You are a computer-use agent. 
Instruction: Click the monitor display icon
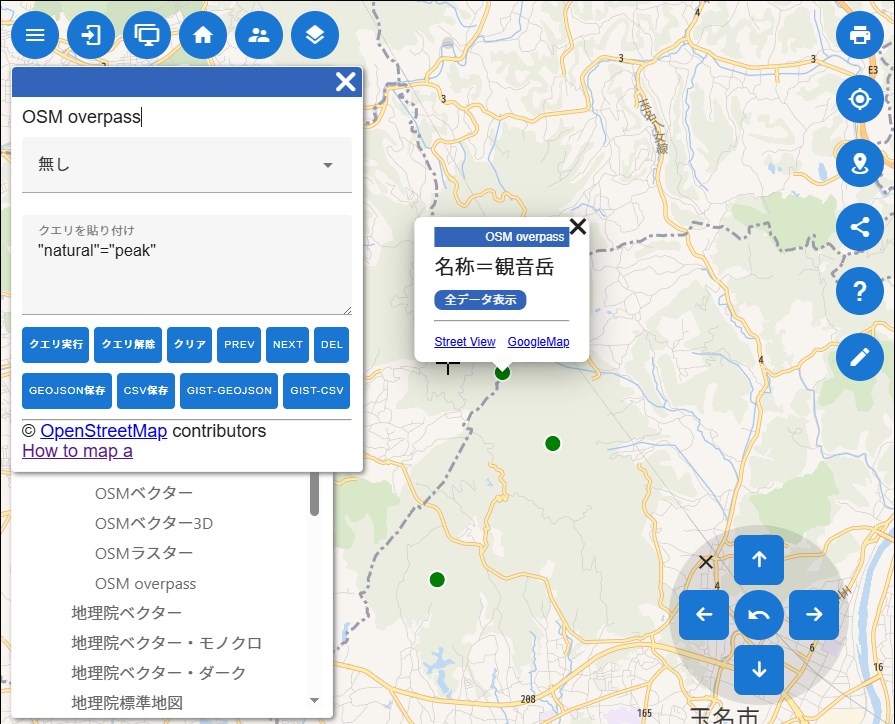point(147,35)
